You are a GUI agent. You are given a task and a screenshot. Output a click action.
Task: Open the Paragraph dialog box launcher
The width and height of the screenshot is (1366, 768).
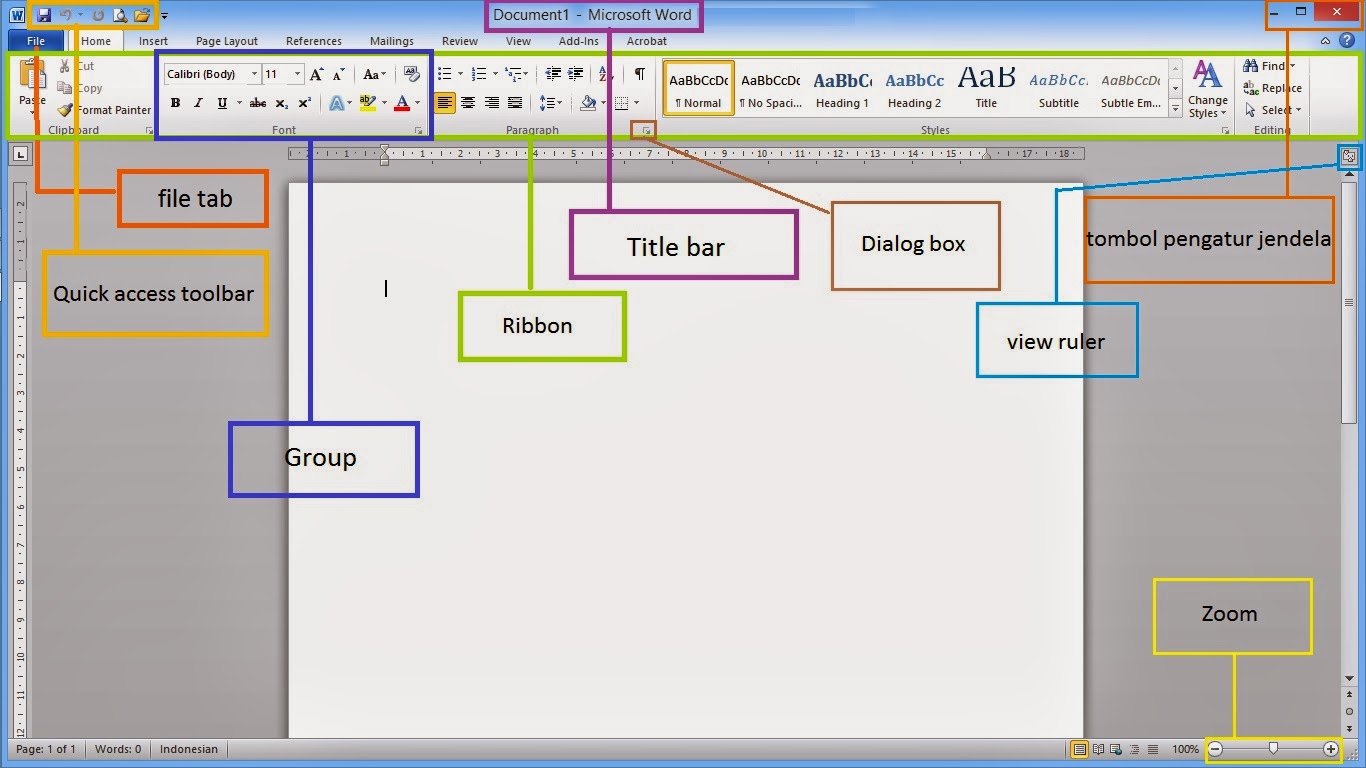(647, 130)
